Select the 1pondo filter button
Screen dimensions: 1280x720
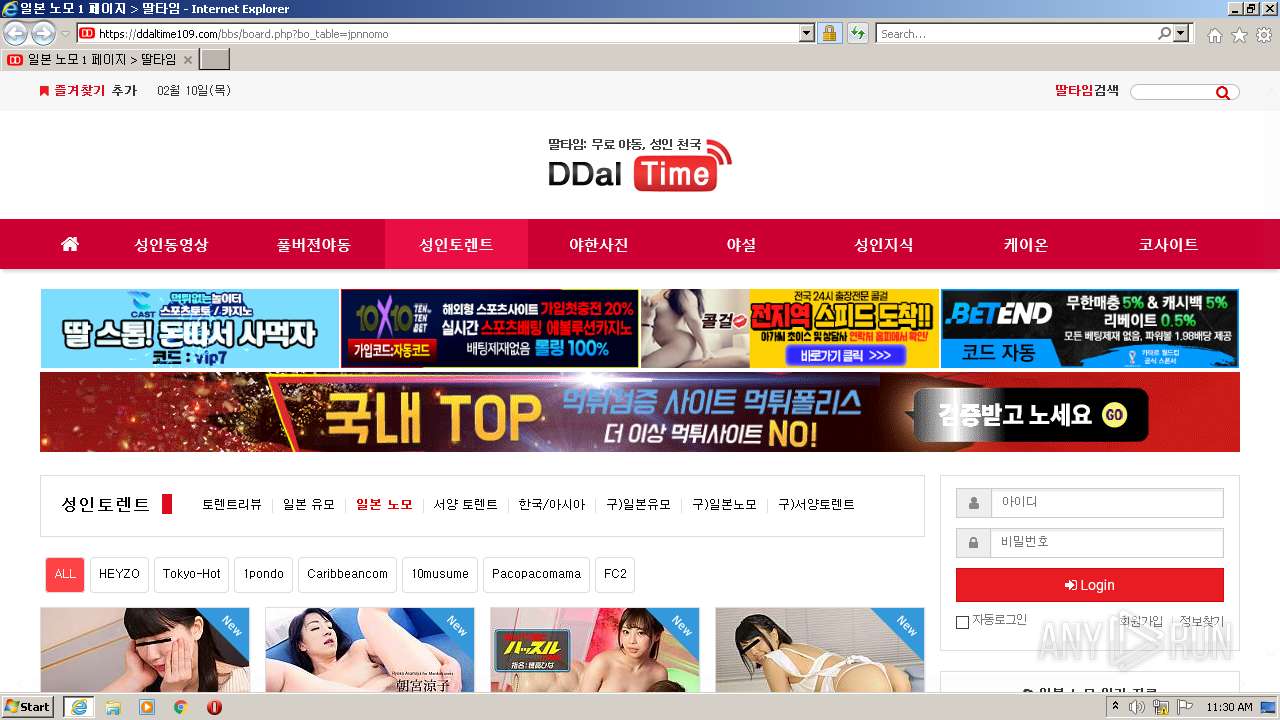(x=264, y=574)
